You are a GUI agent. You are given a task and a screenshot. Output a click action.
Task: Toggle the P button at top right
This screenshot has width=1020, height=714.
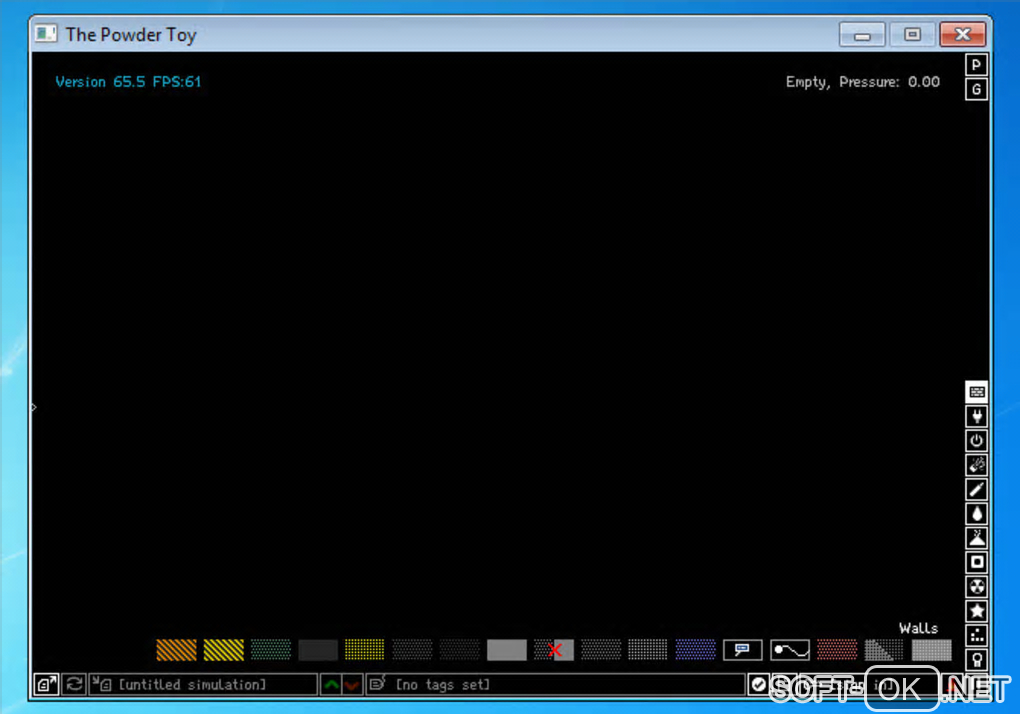976,65
